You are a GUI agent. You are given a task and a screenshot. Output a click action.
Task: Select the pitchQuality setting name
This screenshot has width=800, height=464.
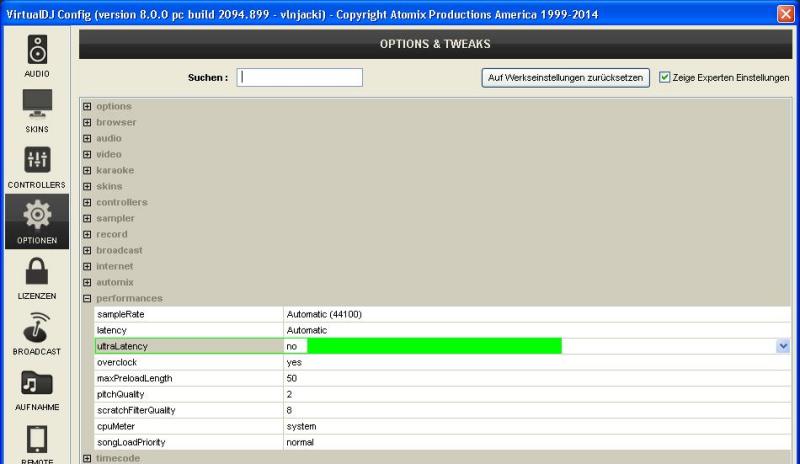tap(121, 394)
